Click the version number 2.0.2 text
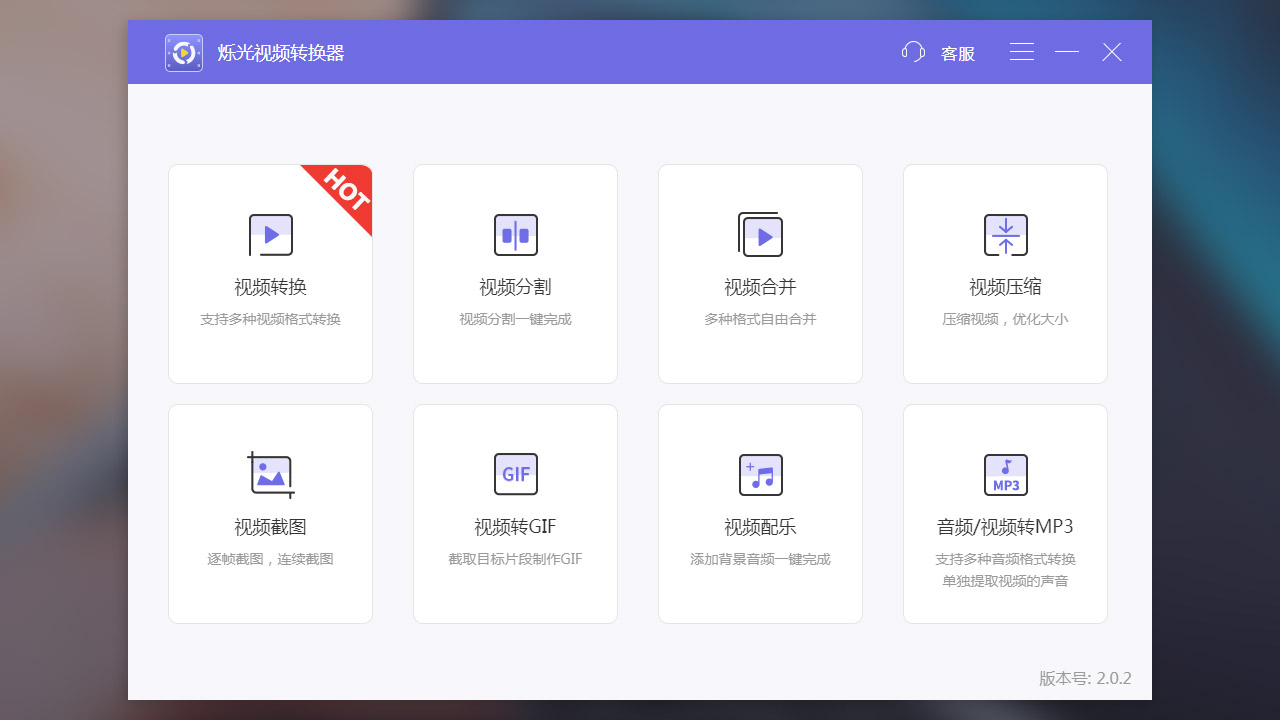This screenshot has height=720, width=1280. (x=1085, y=678)
